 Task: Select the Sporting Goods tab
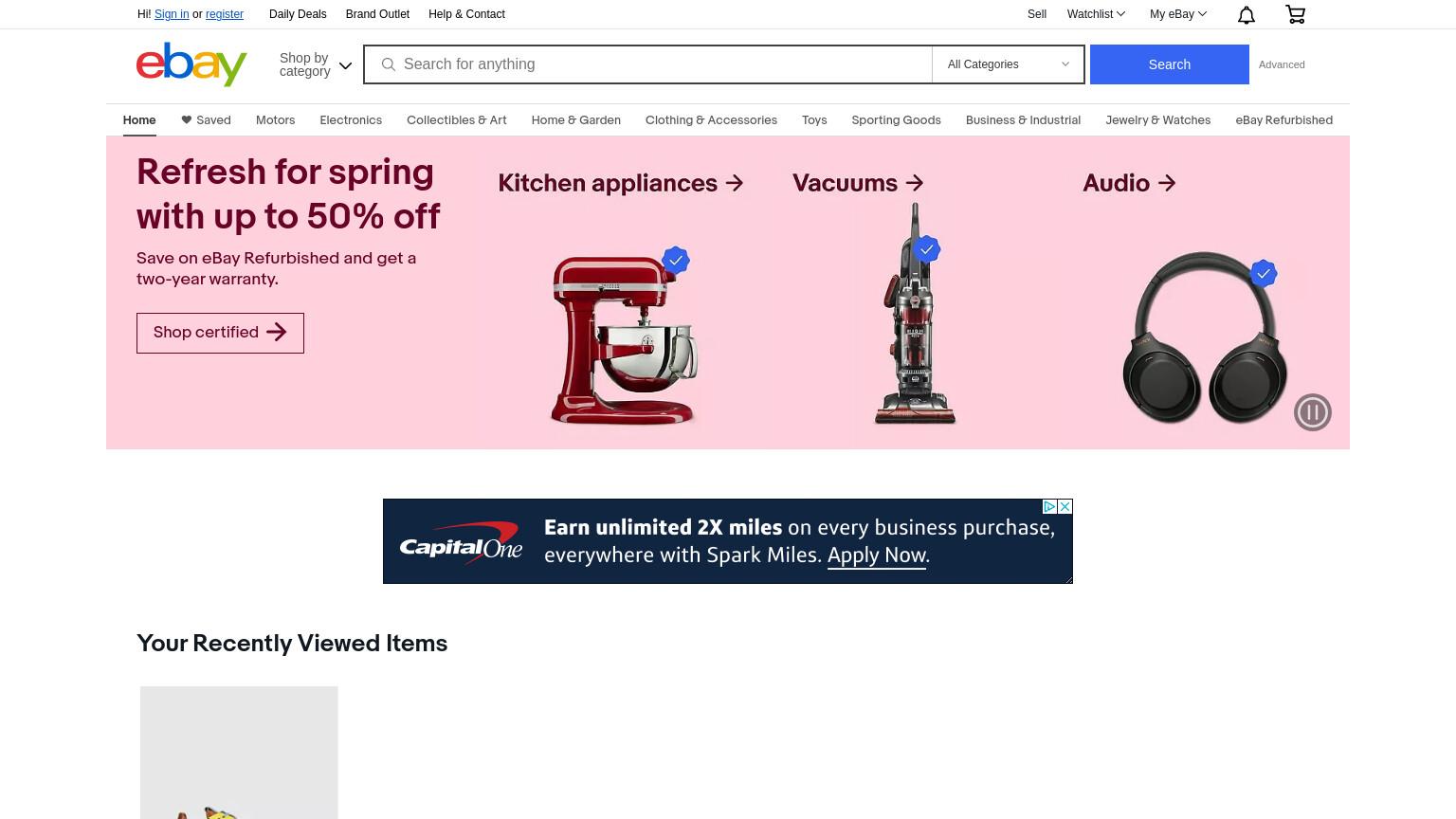click(x=896, y=119)
